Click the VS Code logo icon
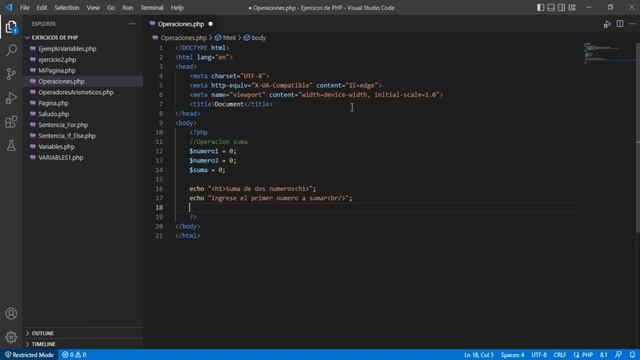The height and width of the screenshot is (360, 640). click(9, 7)
